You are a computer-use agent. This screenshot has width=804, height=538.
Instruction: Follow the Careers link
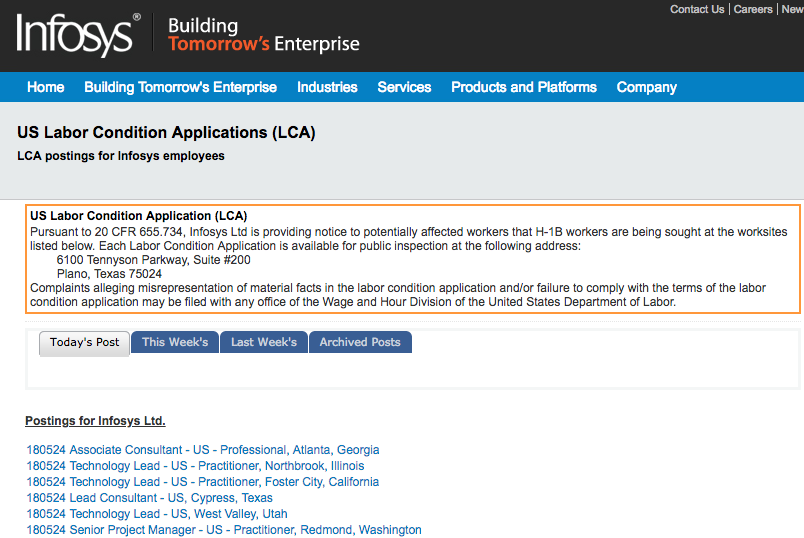753,9
